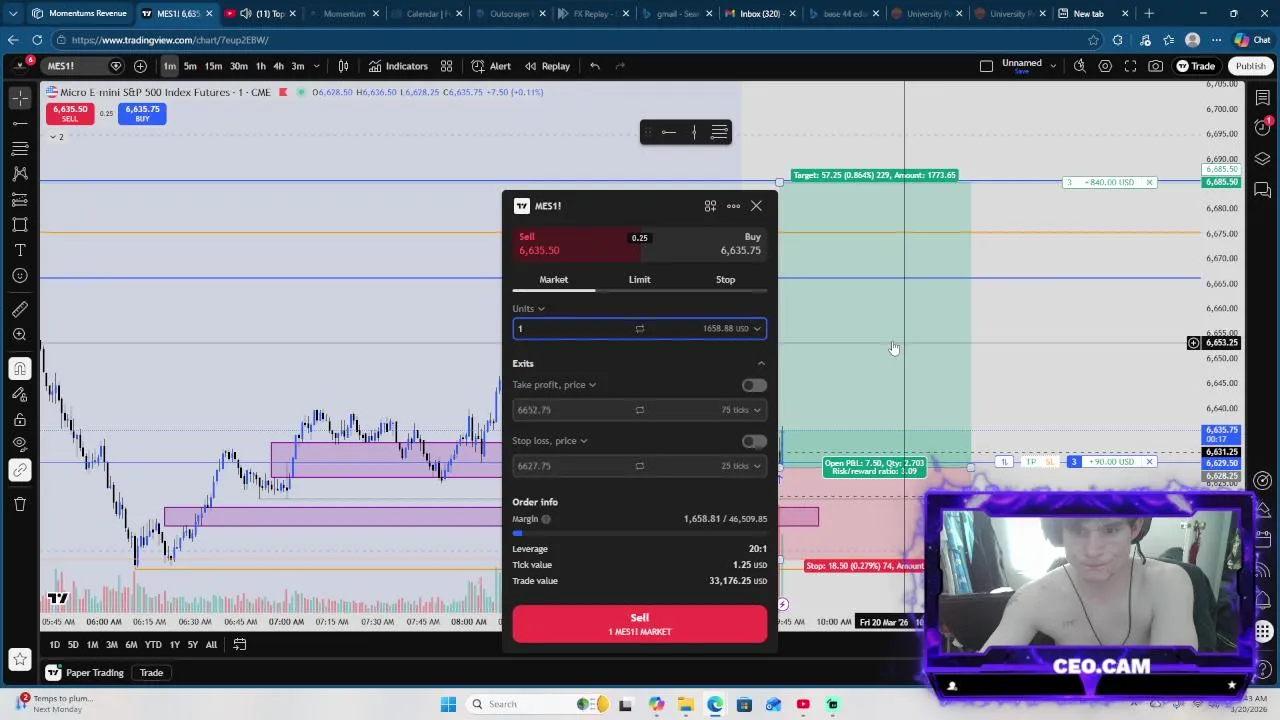Click Trade button beside Paper Trading

pyautogui.click(x=151, y=673)
